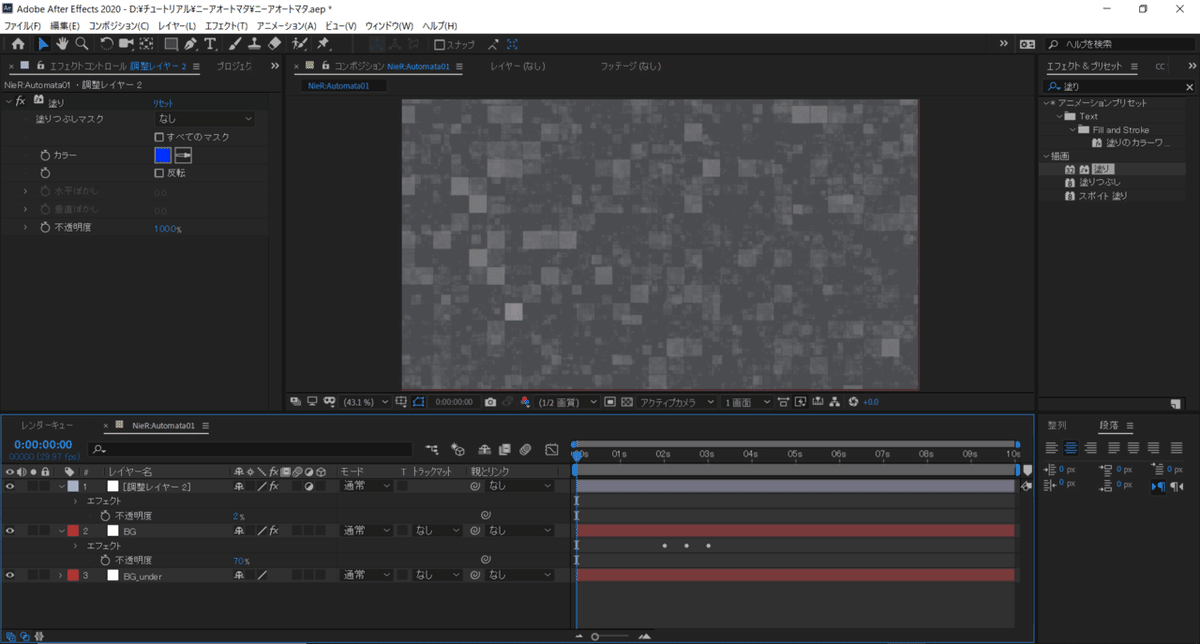Toggle adjustment layer switch on 調整レイヤー 2
Viewport: 1200px width, 644px height.
(x=308, y=486)
